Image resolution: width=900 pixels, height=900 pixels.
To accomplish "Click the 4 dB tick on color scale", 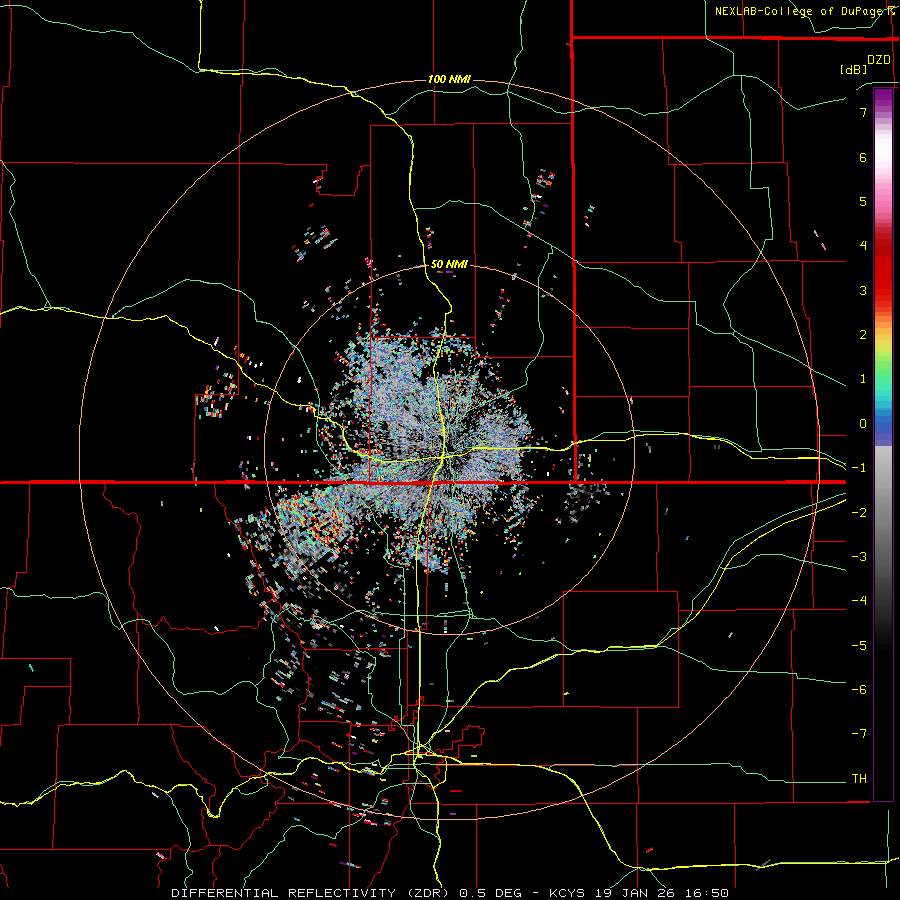I will point(863,246).
